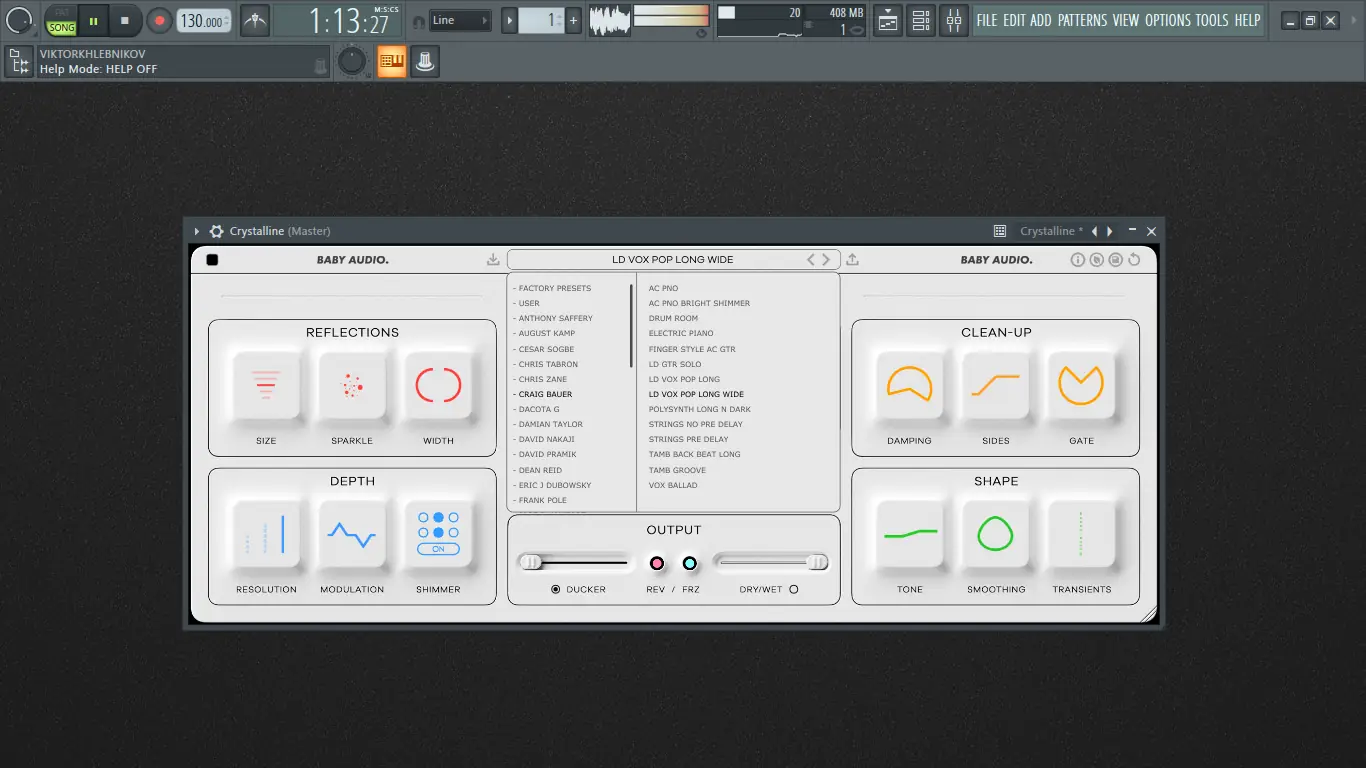
Task: Toggle the FRZ freeze button
Action: [689, 563]
